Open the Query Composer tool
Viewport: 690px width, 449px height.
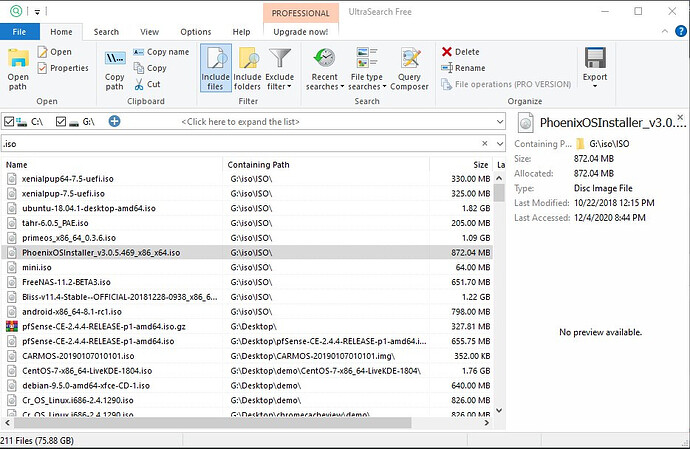[x=409, y=68]
